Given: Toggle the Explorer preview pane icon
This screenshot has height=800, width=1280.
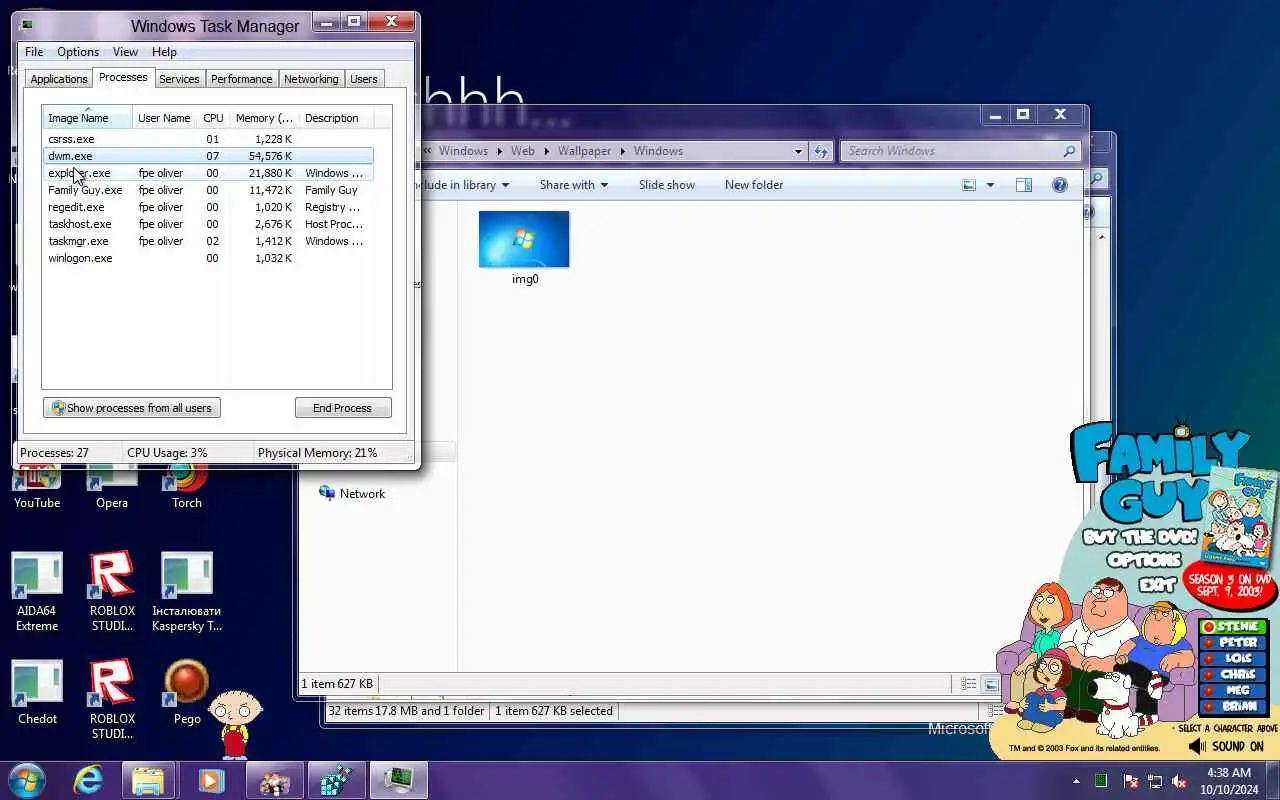Looking at the screenshot, I should pyautogui.click(x=1023, y=185).
